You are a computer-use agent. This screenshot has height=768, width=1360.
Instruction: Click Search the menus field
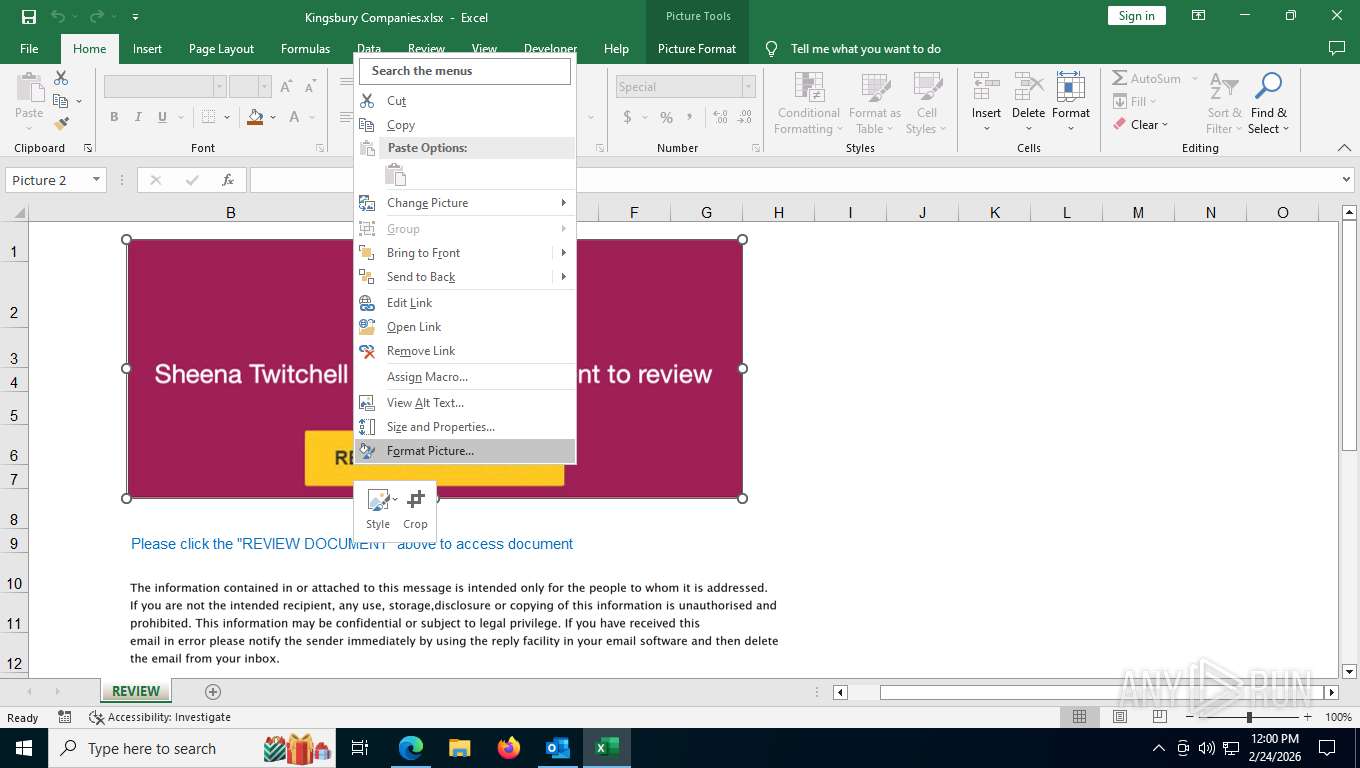(465, 71)
